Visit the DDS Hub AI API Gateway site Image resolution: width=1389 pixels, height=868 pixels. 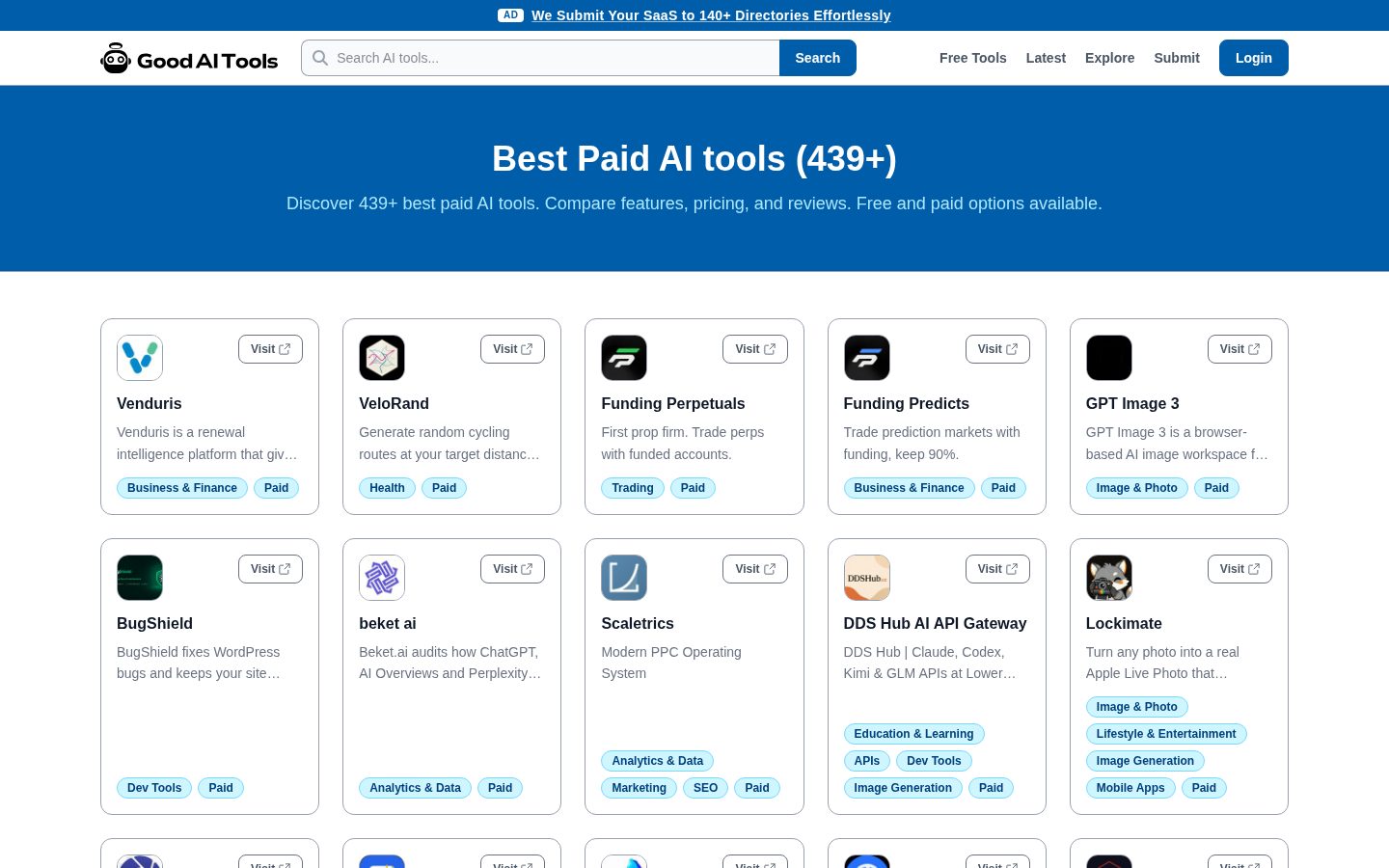tap(997, 569)
